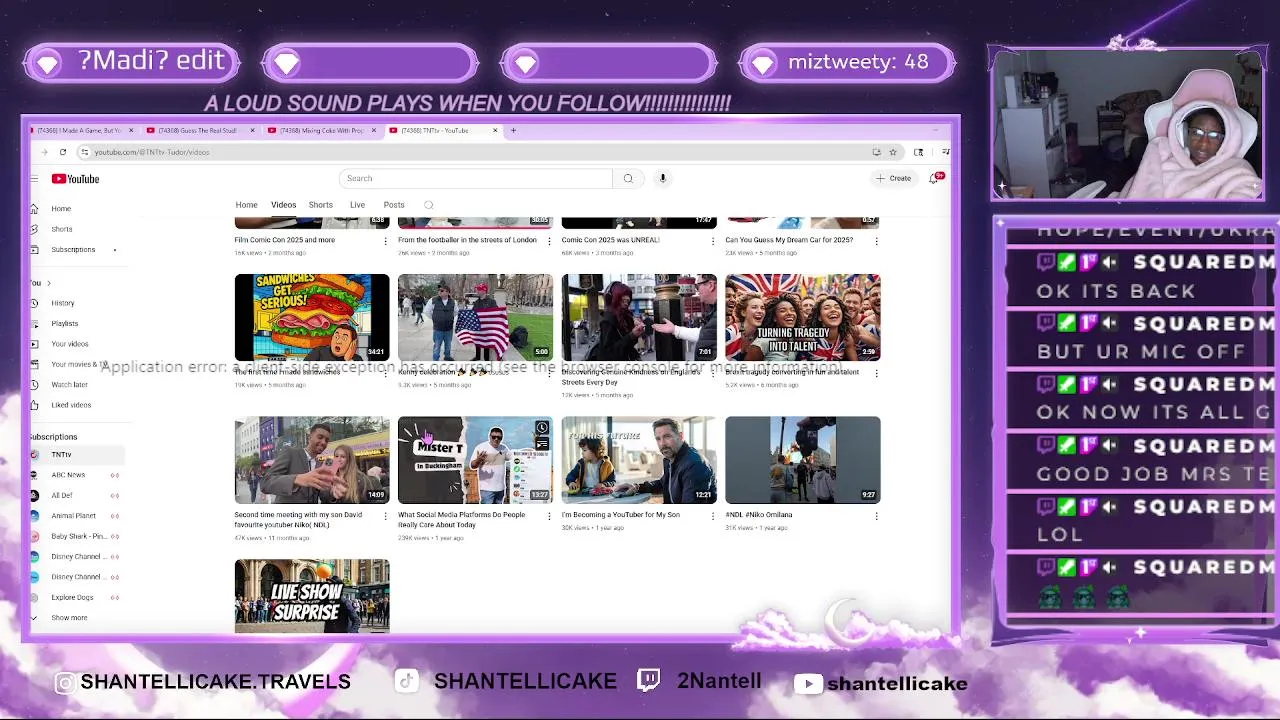Go to sidebar Shorts
1280x720 pixels.
(x=62, y=229)
